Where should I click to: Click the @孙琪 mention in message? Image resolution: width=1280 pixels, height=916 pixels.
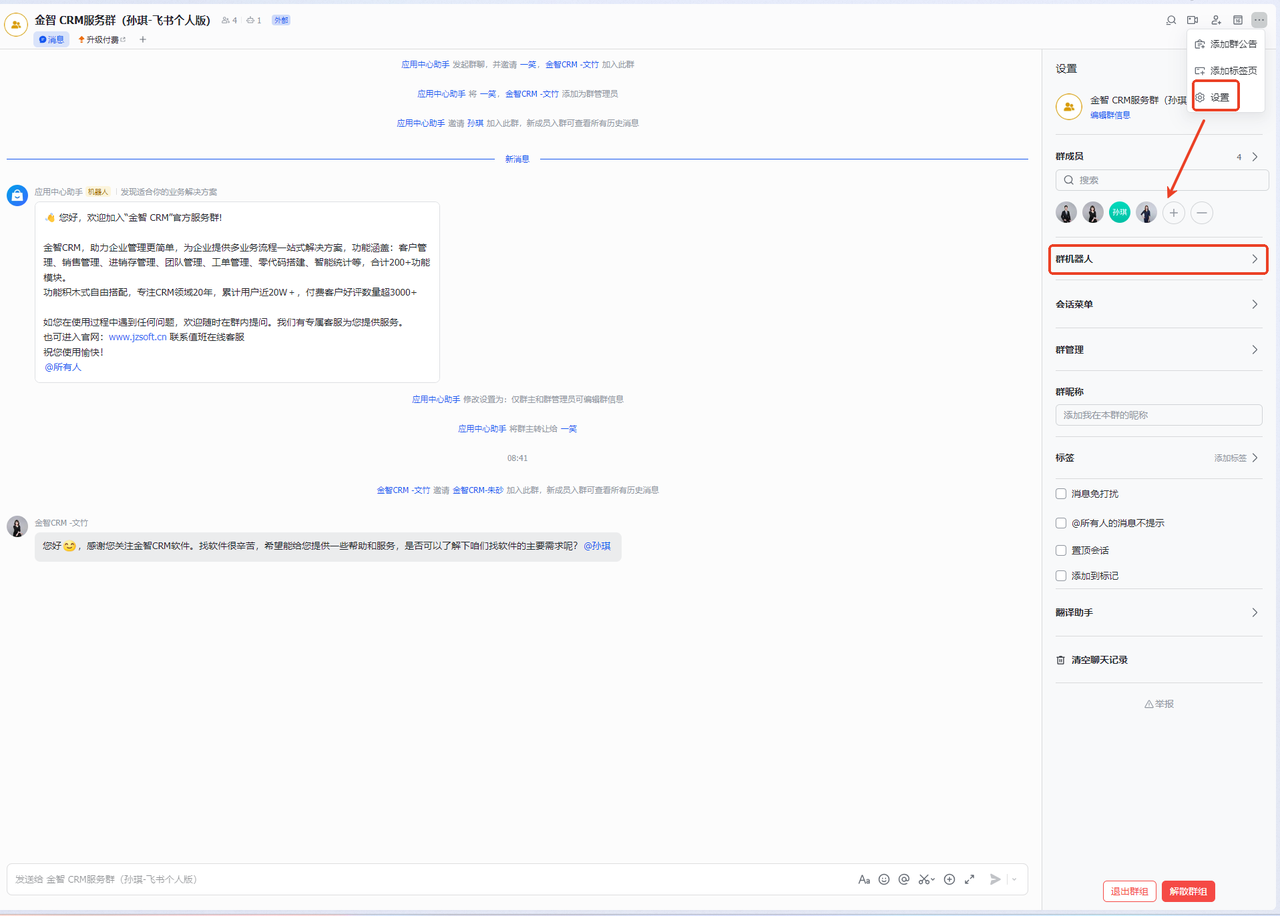point(597,546)
